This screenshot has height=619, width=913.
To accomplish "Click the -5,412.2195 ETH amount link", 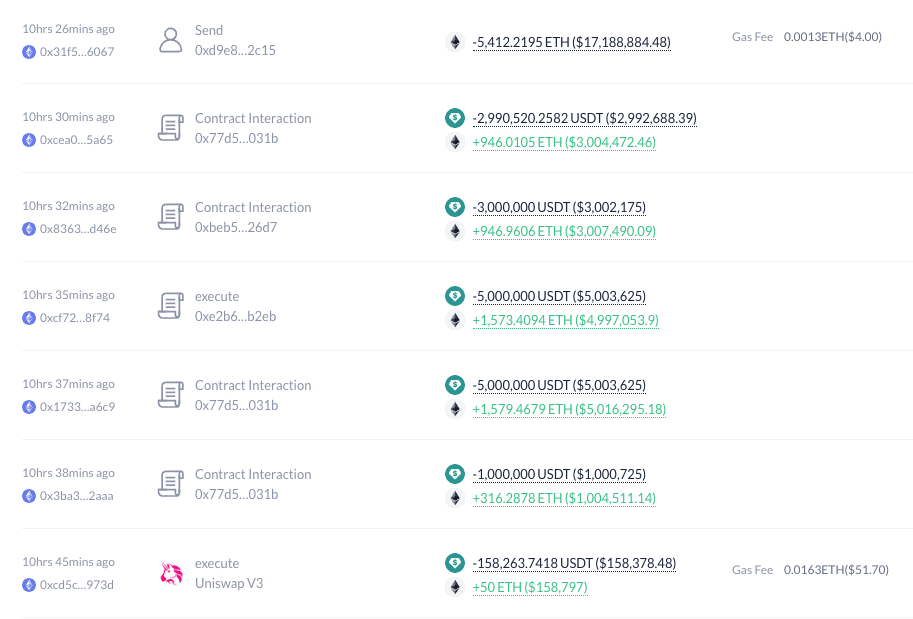I will point(571,42).
